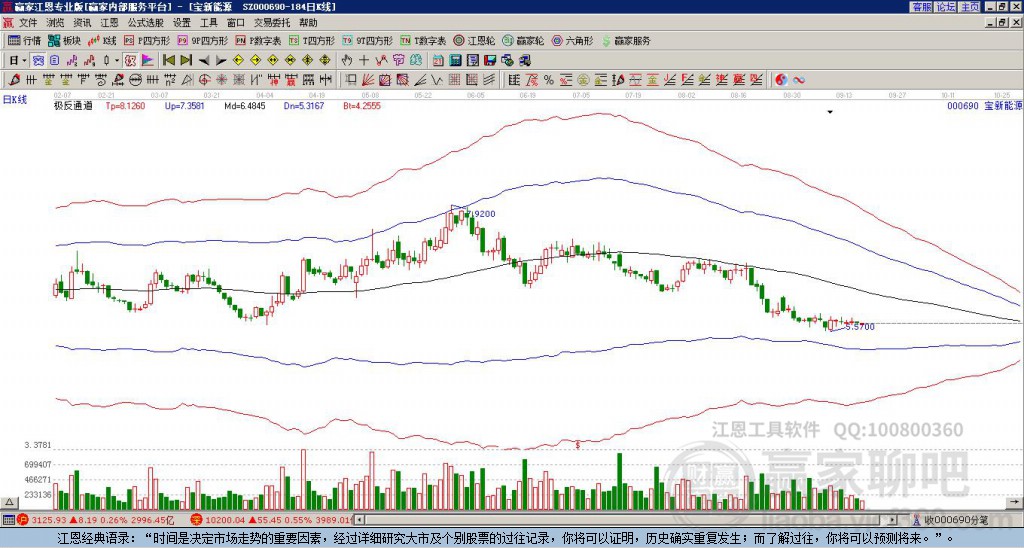Click the 日K线 label

(x=15, y=99)
